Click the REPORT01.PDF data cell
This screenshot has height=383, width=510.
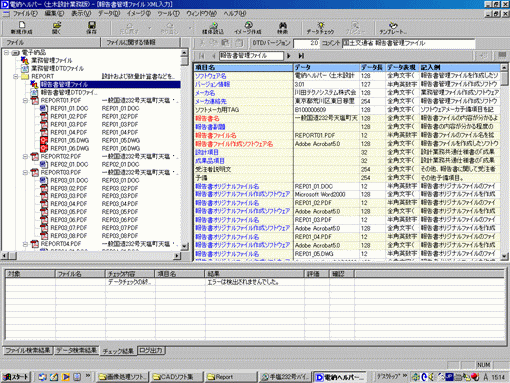[326, 136]
